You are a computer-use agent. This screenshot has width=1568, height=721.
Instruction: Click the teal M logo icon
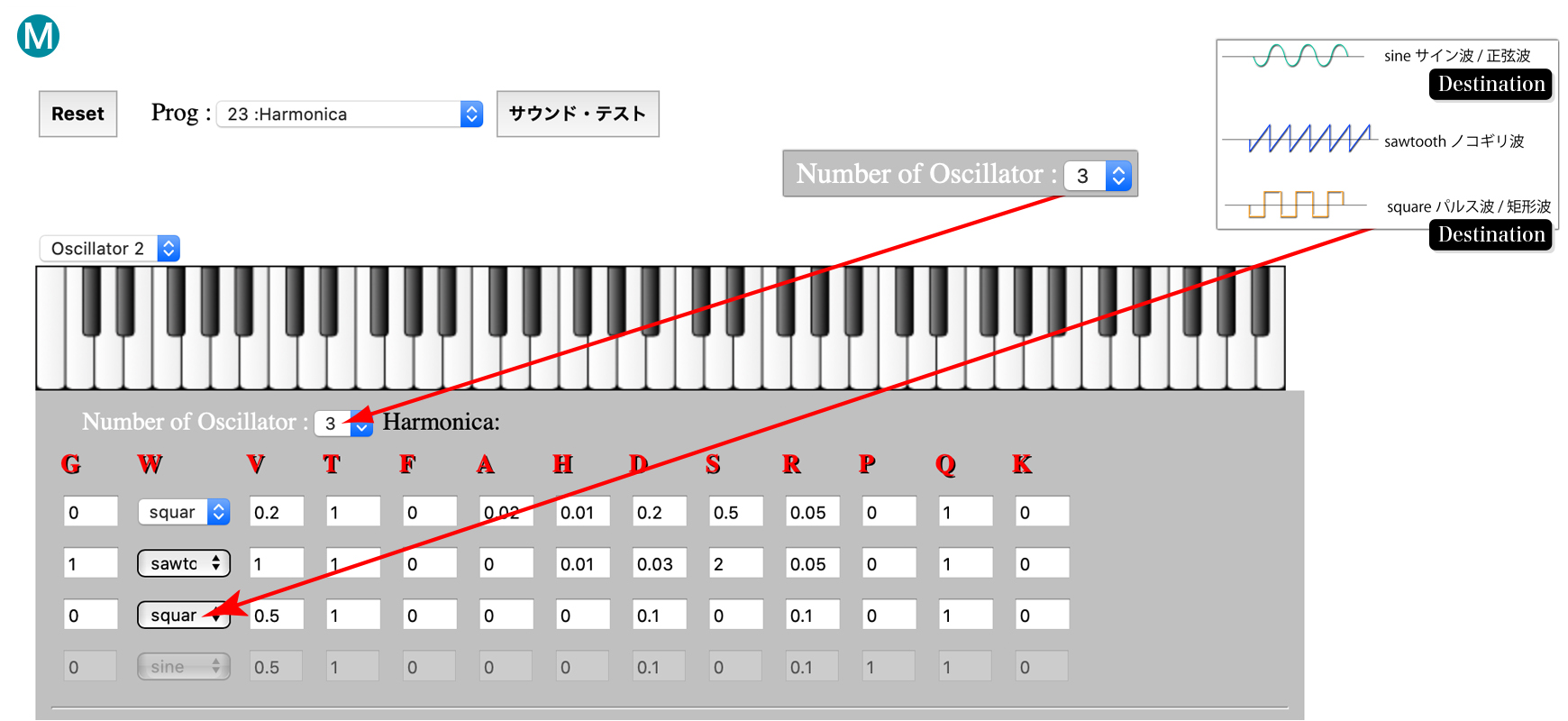click(x=38, y=36)
